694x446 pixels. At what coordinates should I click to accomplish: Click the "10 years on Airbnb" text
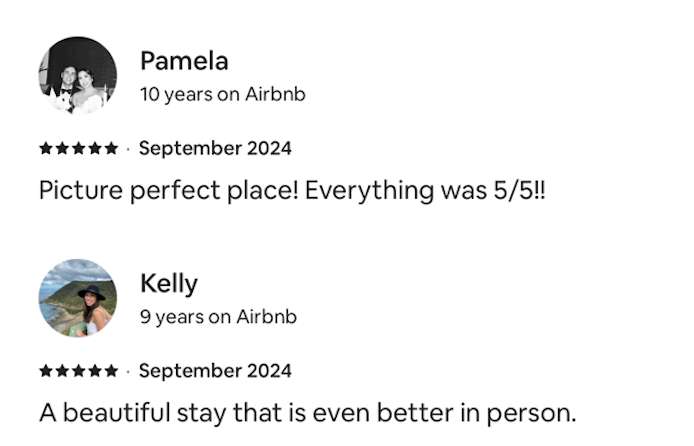point(222,95)
